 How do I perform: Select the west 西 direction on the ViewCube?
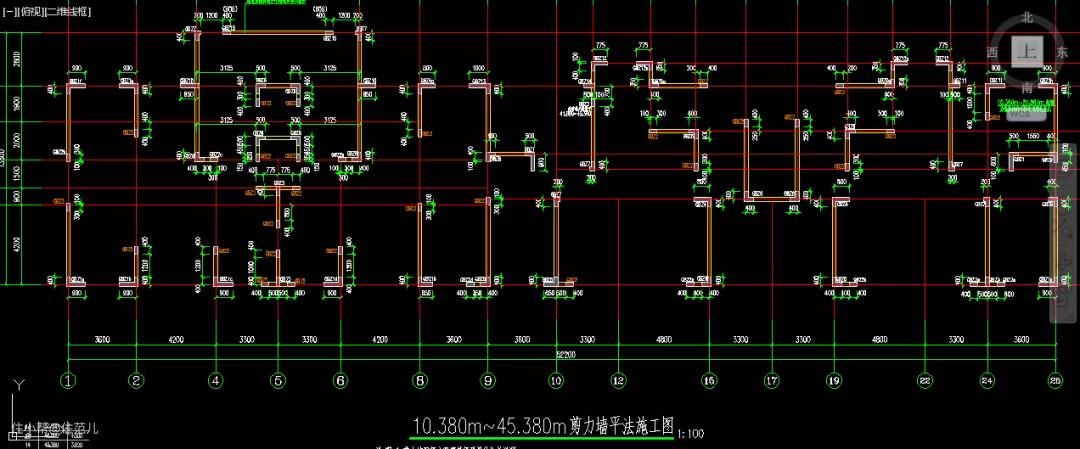click(x=991, y=52)
